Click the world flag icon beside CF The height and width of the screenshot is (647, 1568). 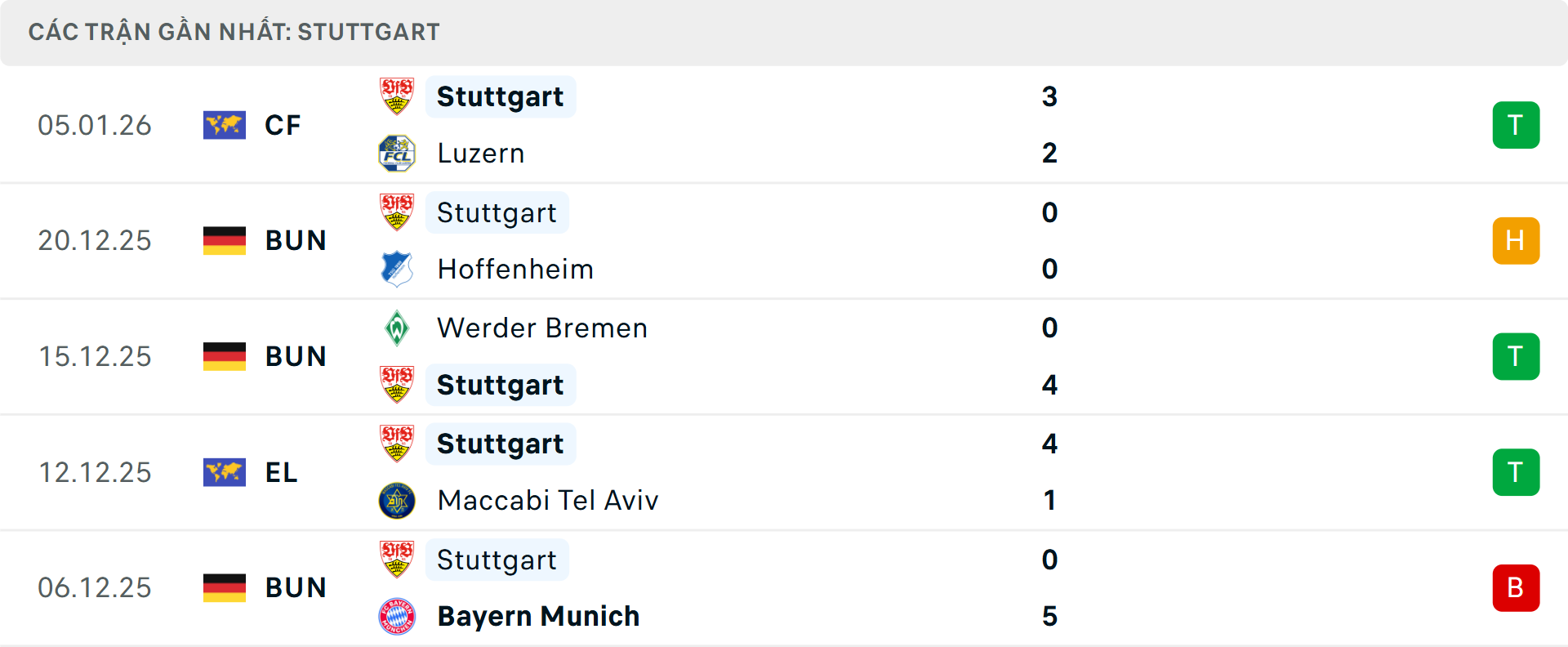click(x=225, y=125)
